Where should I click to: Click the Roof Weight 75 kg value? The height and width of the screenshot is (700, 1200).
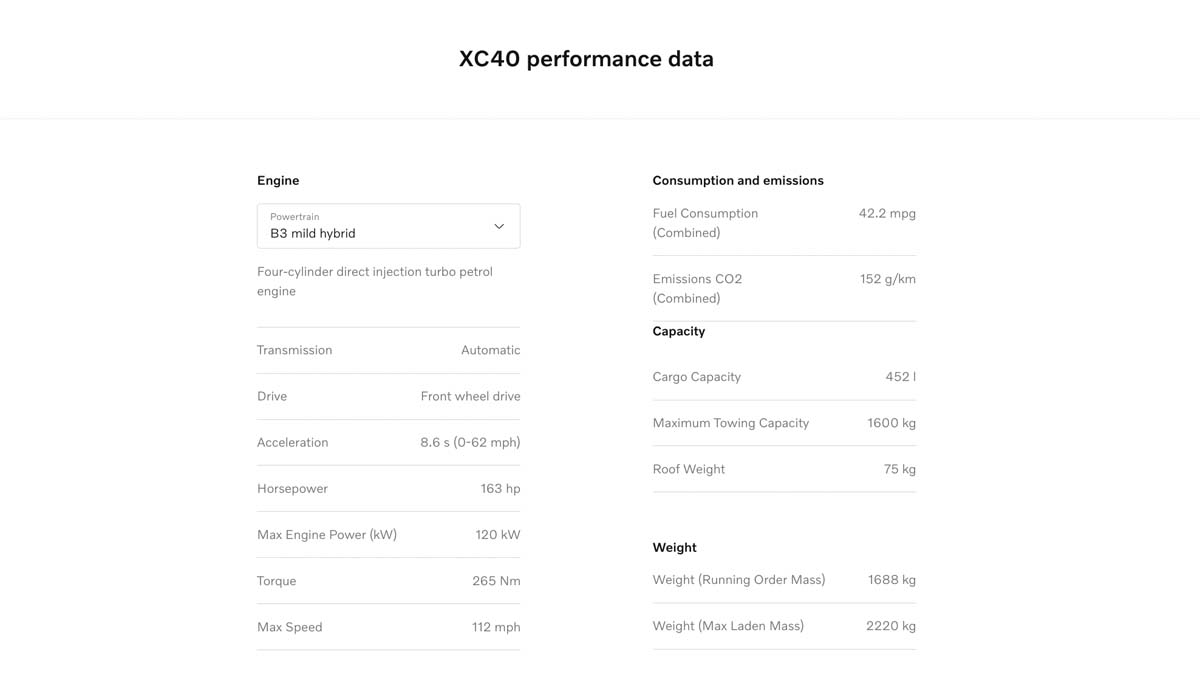(900, 469)
